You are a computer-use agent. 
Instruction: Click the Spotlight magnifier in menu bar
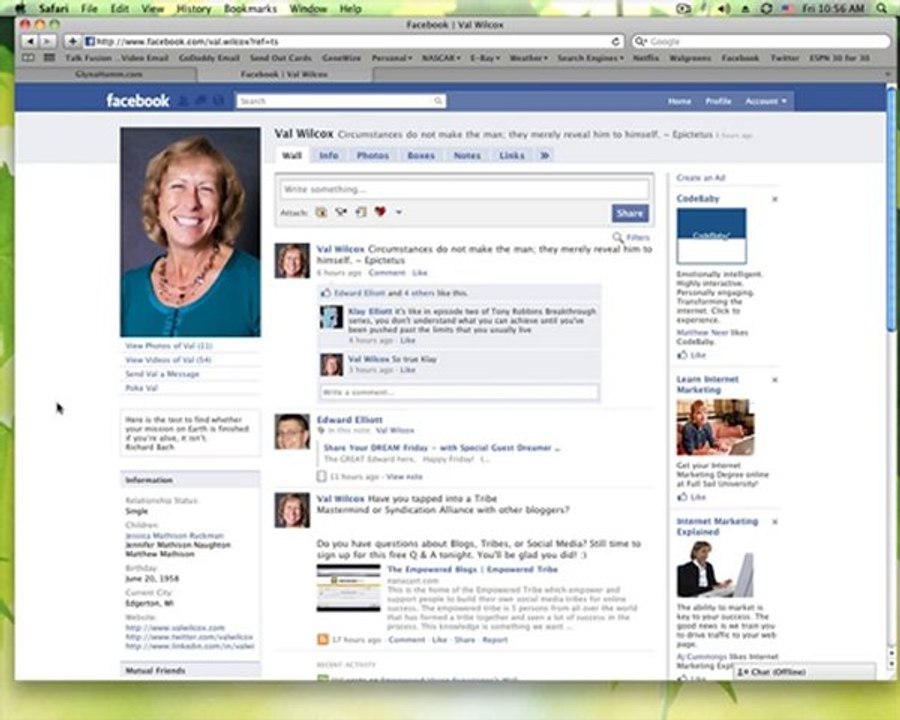click(881, 8)
